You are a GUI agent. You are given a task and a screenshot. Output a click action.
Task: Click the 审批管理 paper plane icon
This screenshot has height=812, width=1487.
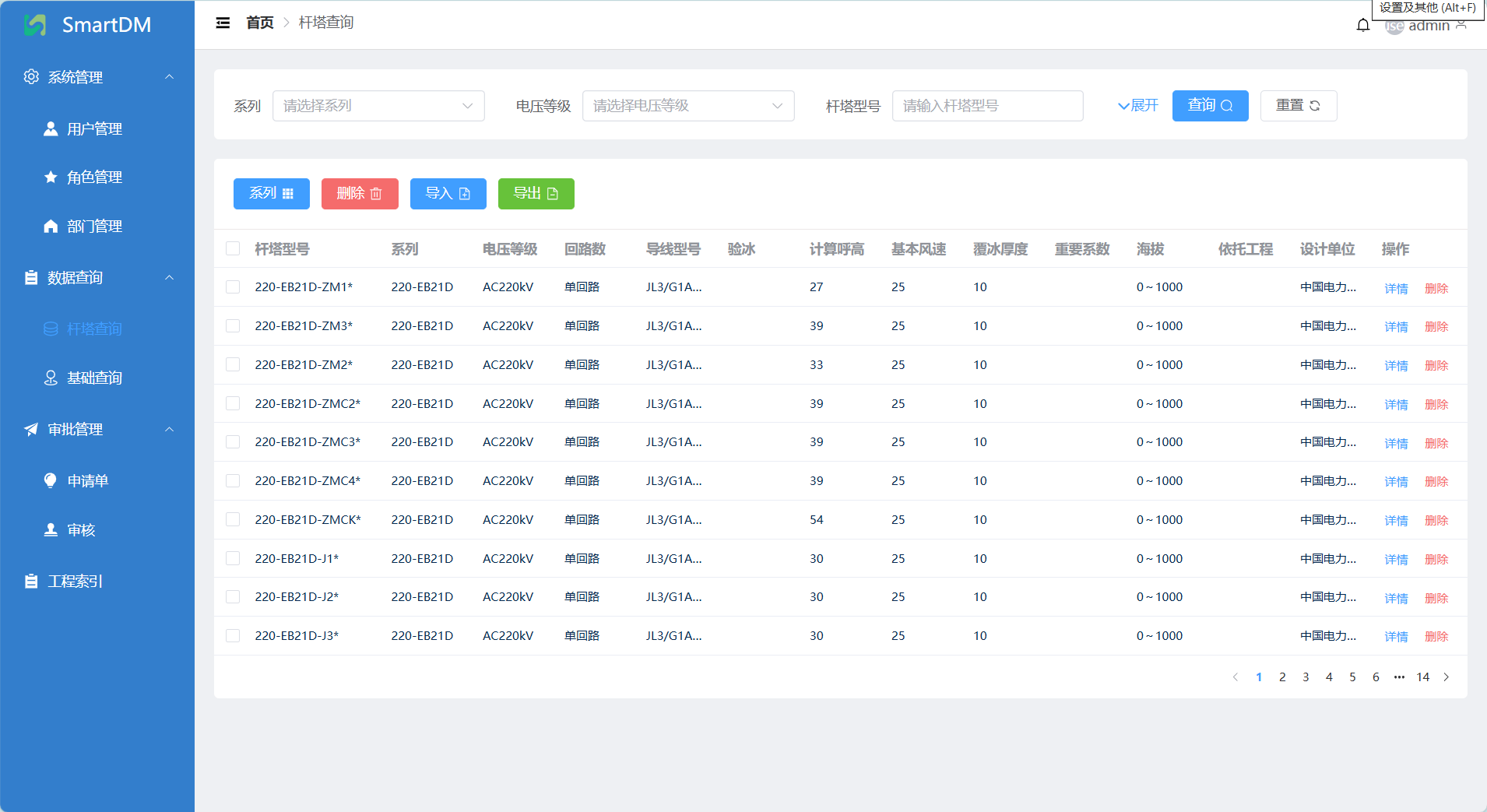click(31, 429)
